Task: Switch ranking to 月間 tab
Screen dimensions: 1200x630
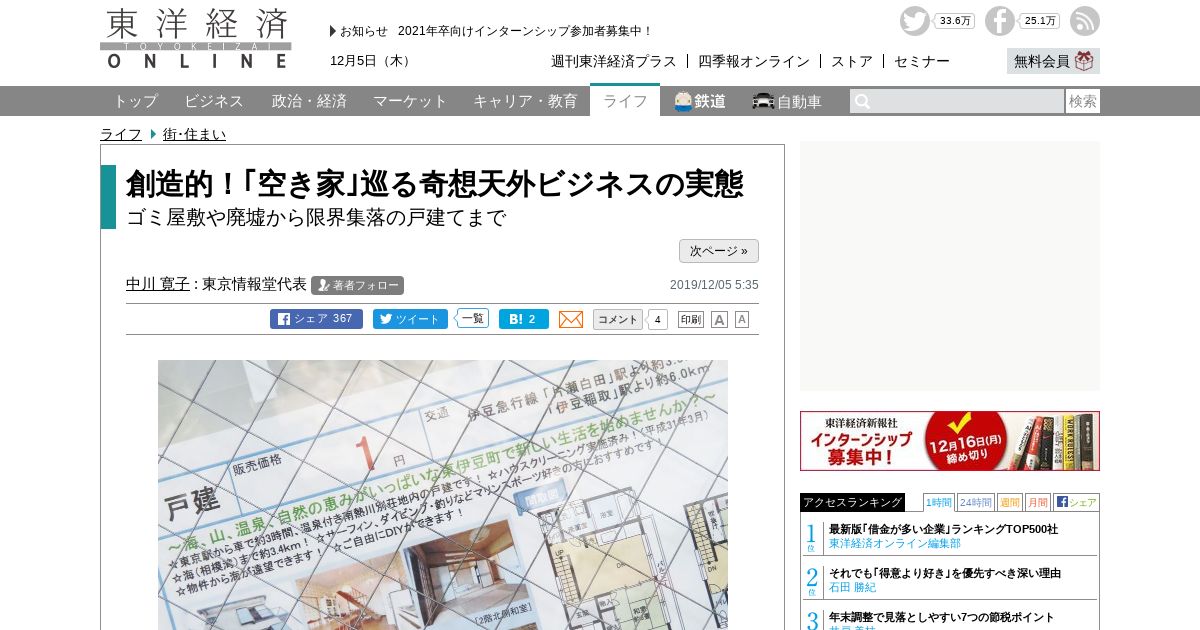Action: pyautogui.click(x=1038, y=502)
